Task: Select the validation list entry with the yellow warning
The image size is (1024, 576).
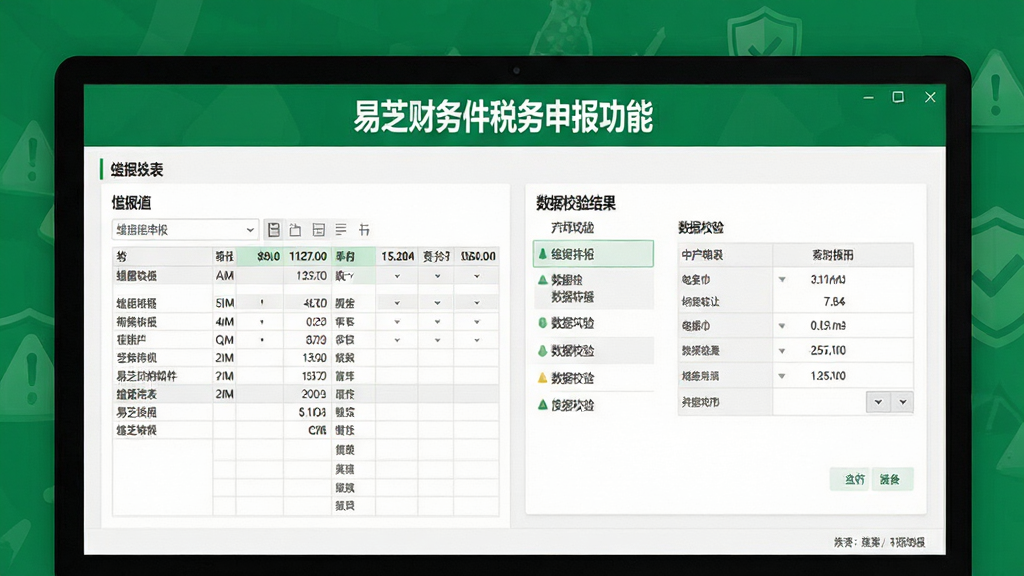Action: coord(593,378)
